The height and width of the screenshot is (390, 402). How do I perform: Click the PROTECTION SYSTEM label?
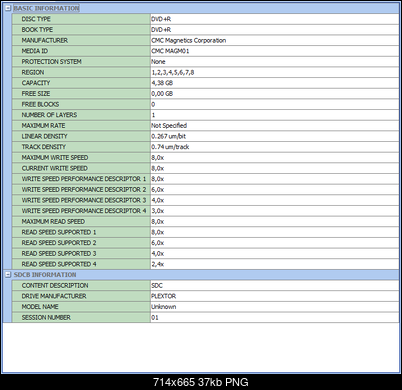point(52,62)
